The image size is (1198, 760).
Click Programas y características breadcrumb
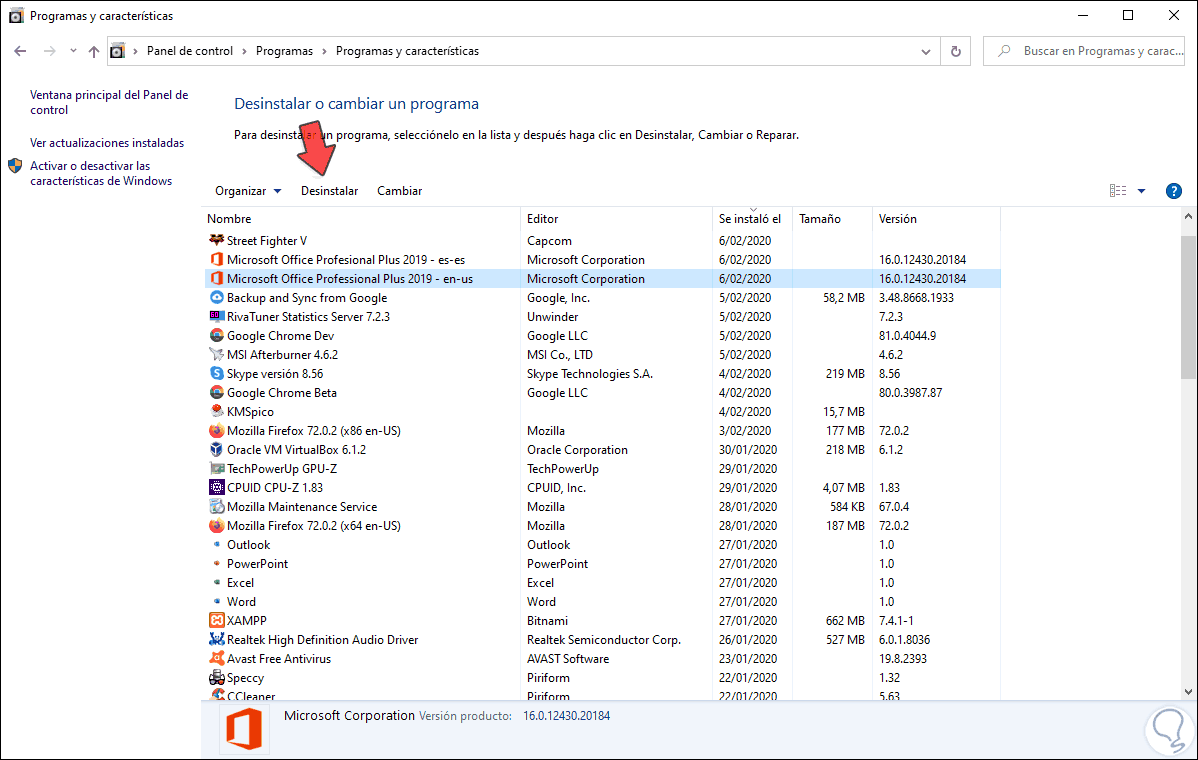[407, 51]
